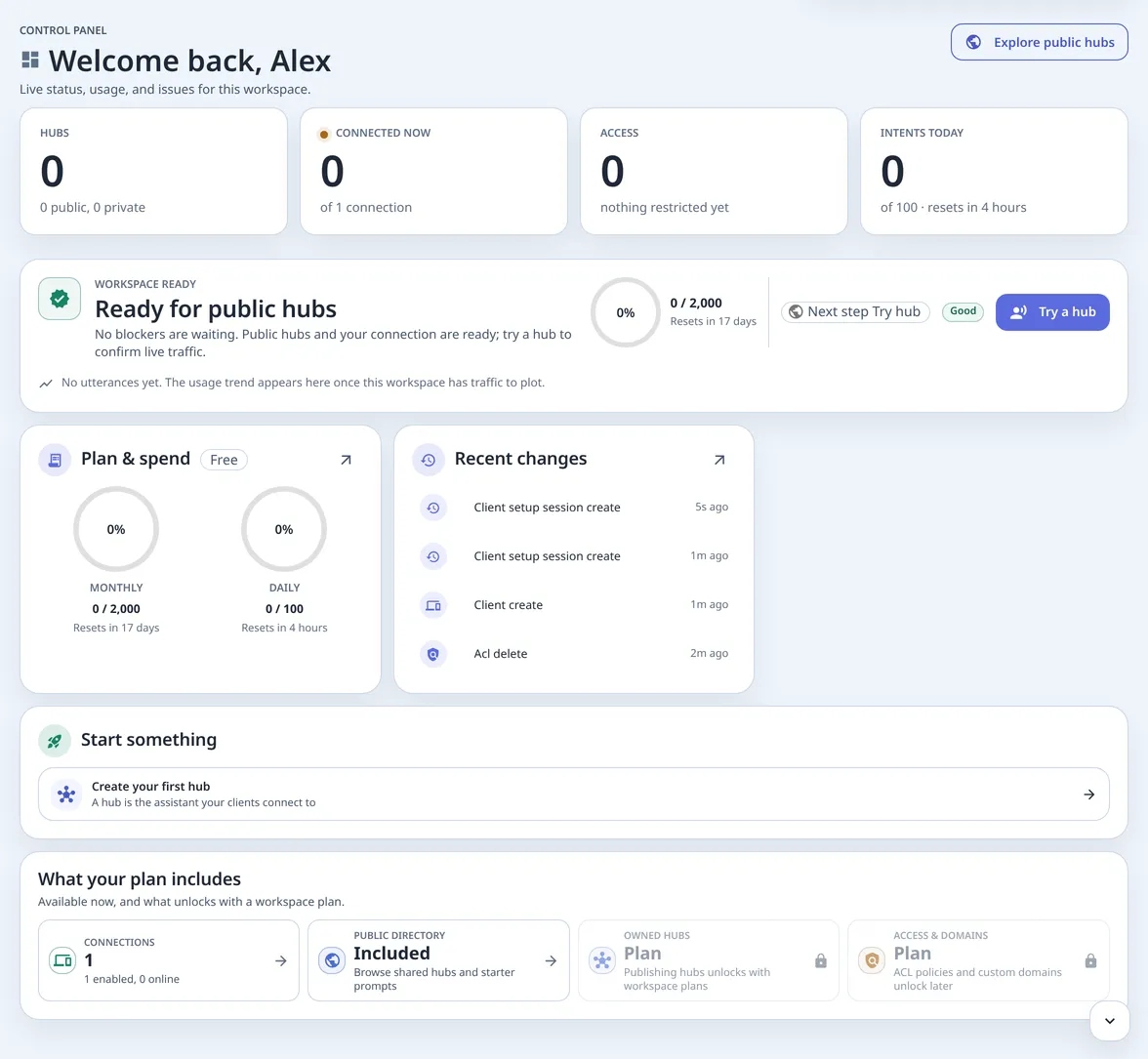Click the connections device icon in plan card
The height and width of the screenshot is (1059, 1148).
(x=62, y=960)
